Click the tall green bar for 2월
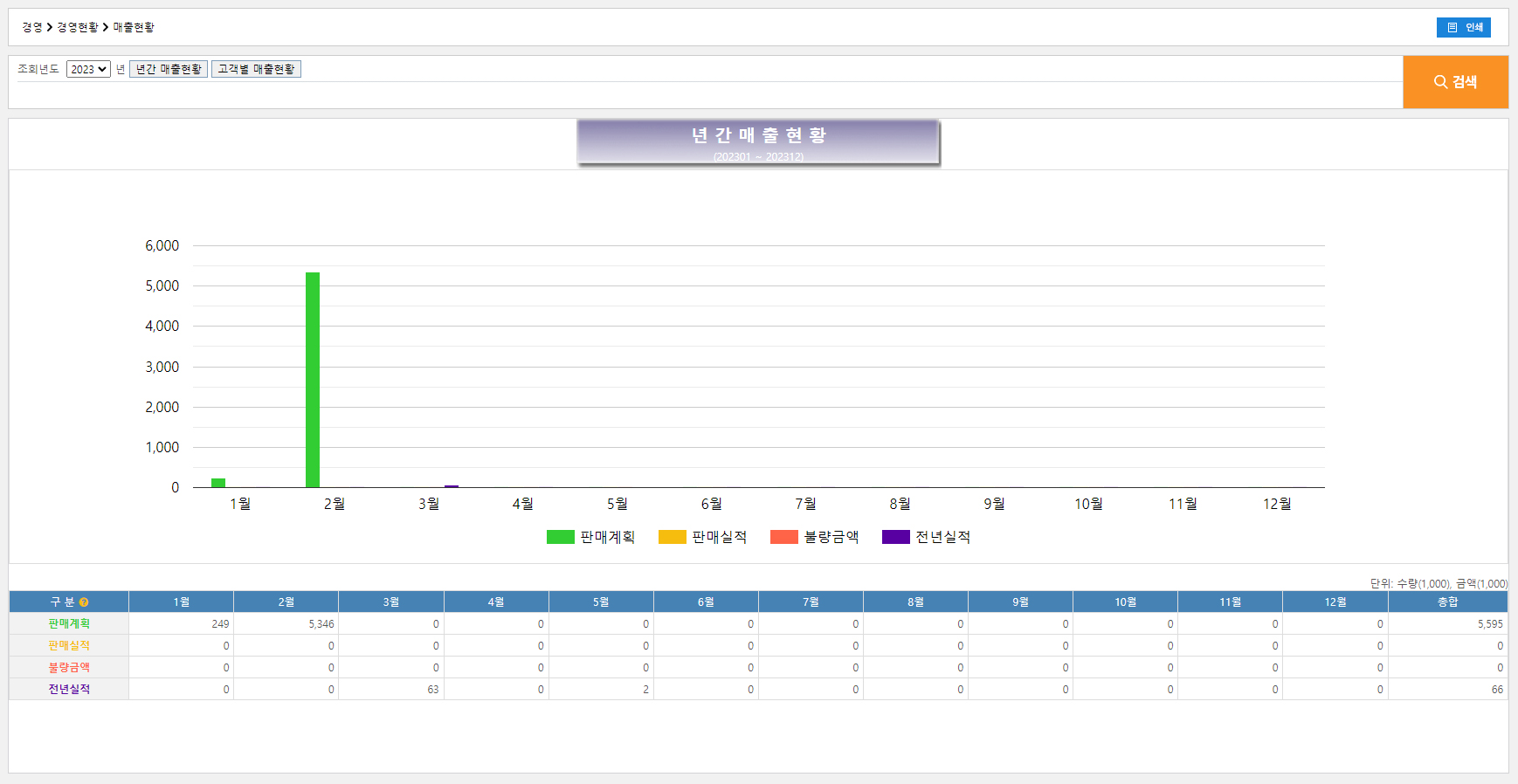The height and width of the screenshot is (784, 1518). [x=313, y=380]
